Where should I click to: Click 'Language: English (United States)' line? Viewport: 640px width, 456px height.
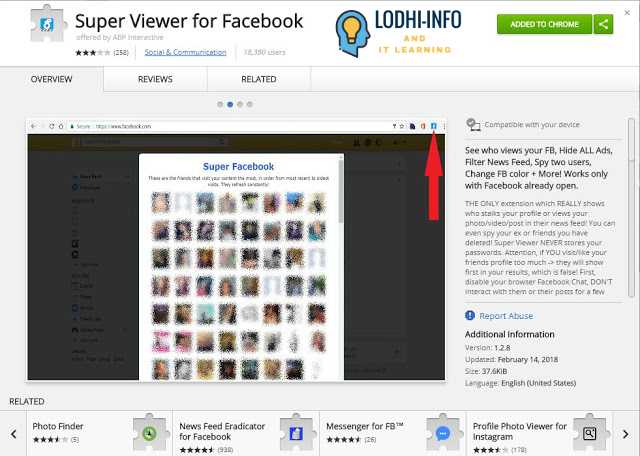click(x=520, y=383)
